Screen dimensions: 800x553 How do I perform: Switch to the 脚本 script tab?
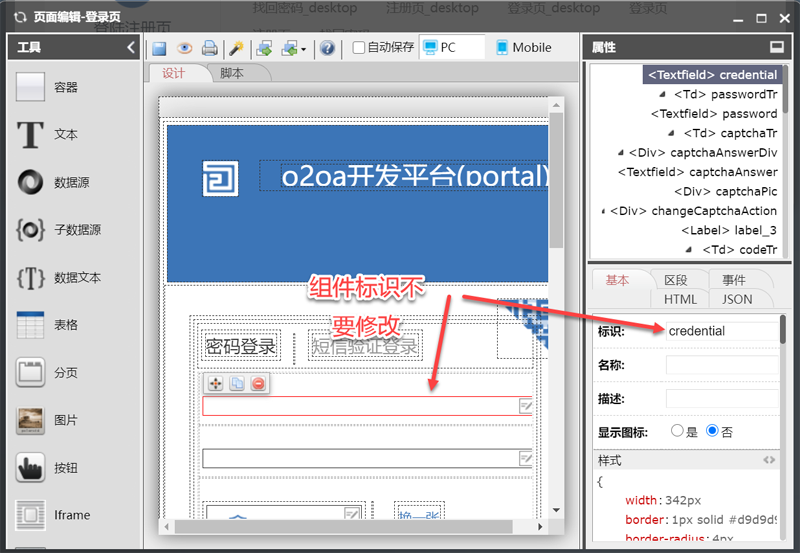pyautogui.click(x=232, y=73)
